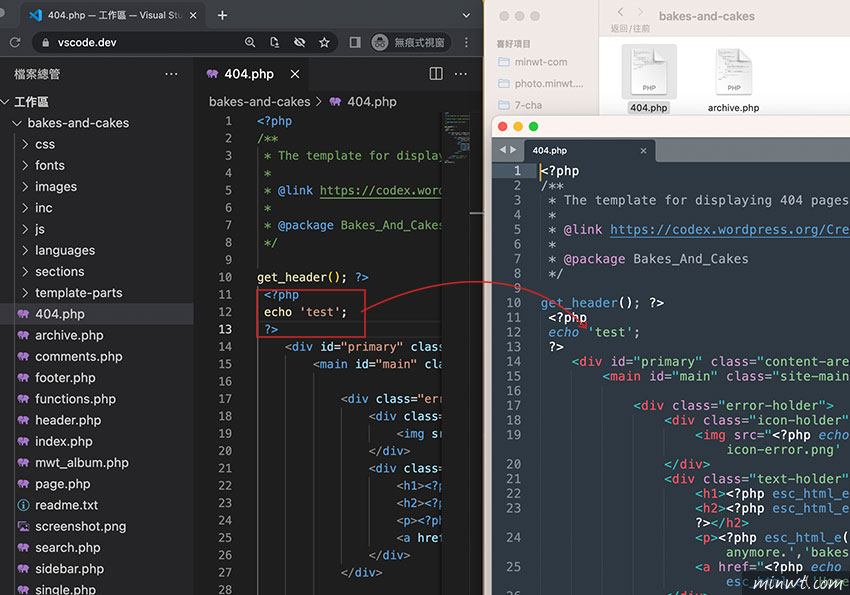850x595 pixels.
Task: Click line number 12 in Sublime Text gutter
Action: (x=513, y=332)
